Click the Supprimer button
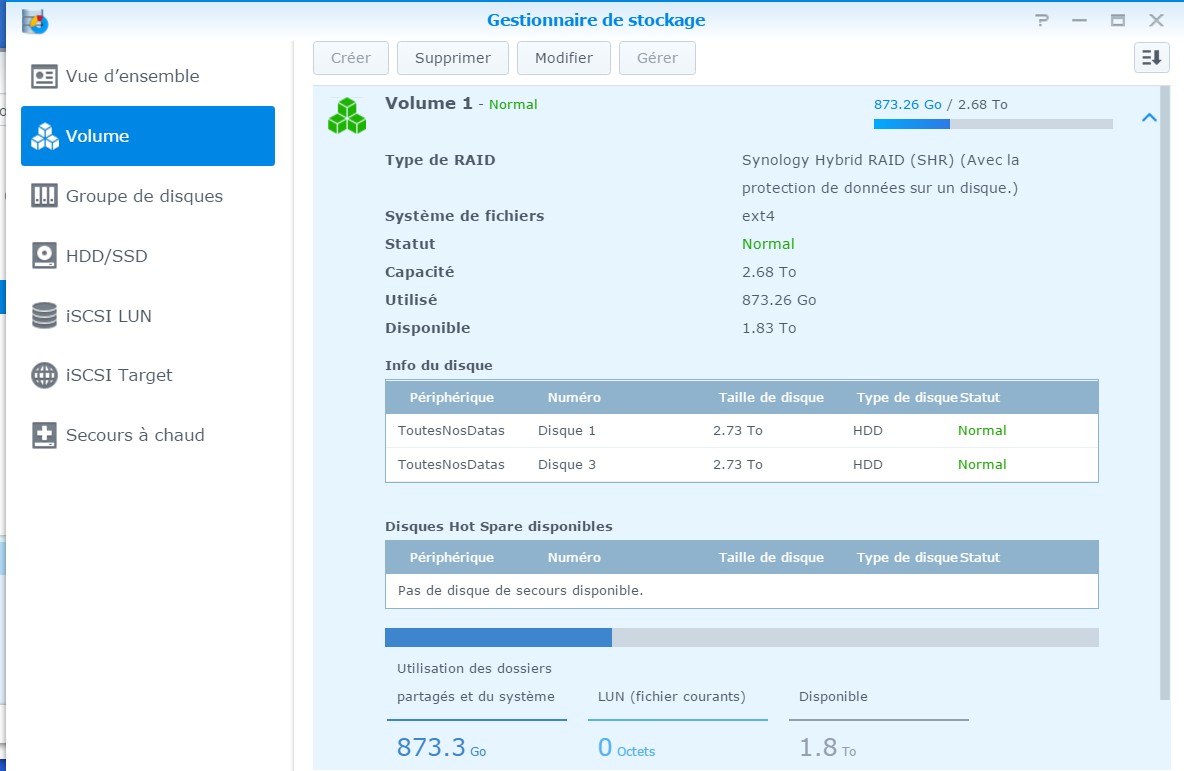Viewport: 1184px width, 771px height. (x=452, y=58)
